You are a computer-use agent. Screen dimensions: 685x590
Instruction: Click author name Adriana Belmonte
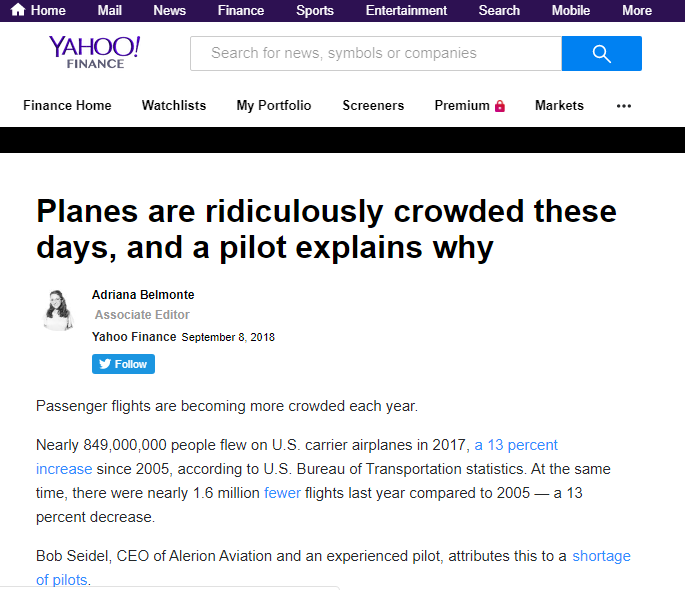pyautogui.click(x=143, y=295)
